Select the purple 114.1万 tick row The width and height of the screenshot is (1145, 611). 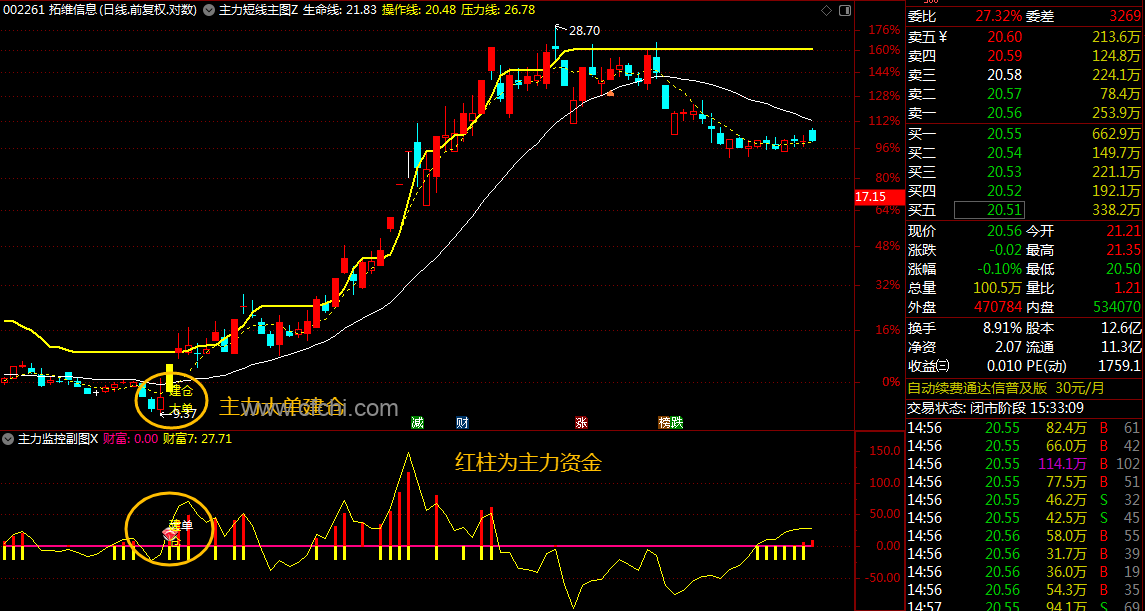(1025, 464)
